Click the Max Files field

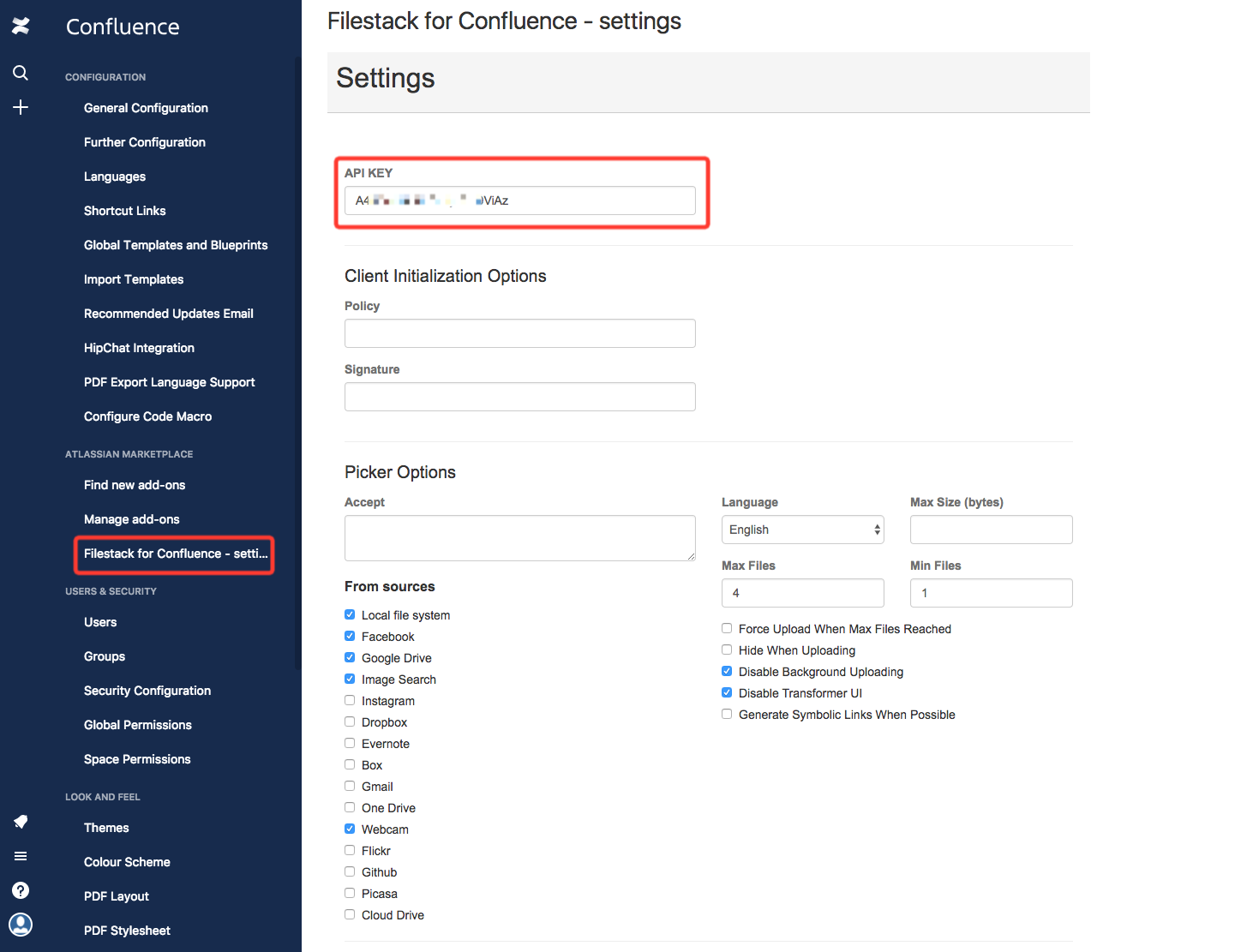tap(803, 593)
